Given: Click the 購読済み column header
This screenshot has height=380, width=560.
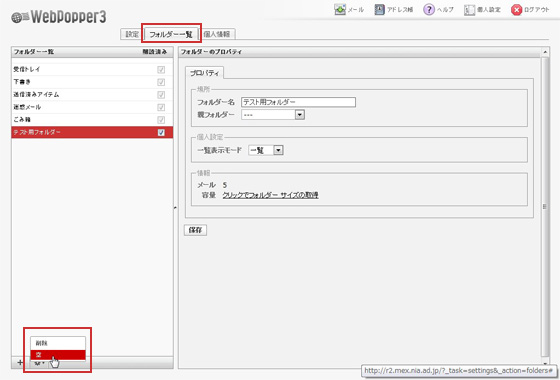Looking at the screenshot, I should tap(155, 52).
